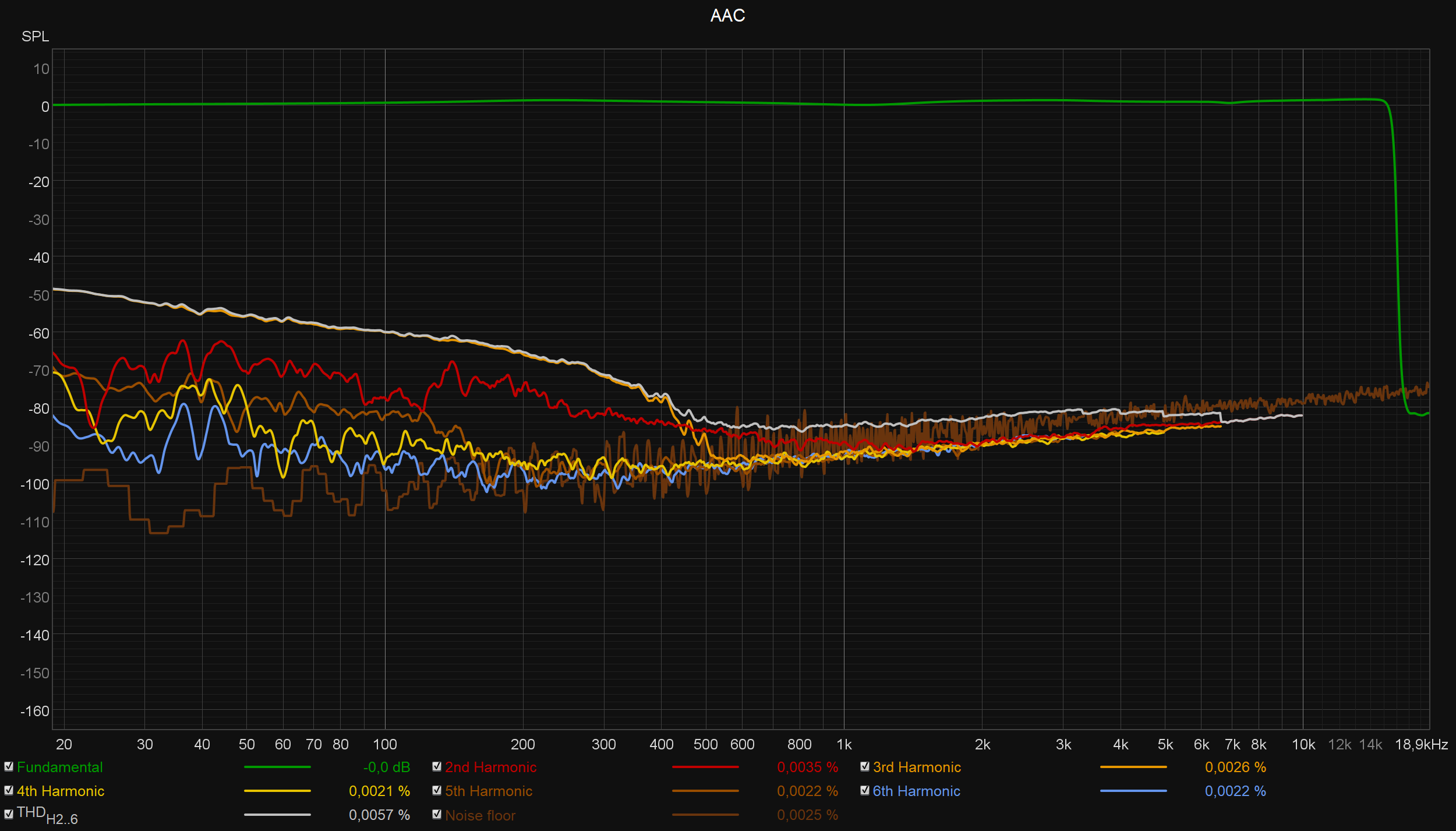Disable the Noise floor checkbox

point(437,815)
